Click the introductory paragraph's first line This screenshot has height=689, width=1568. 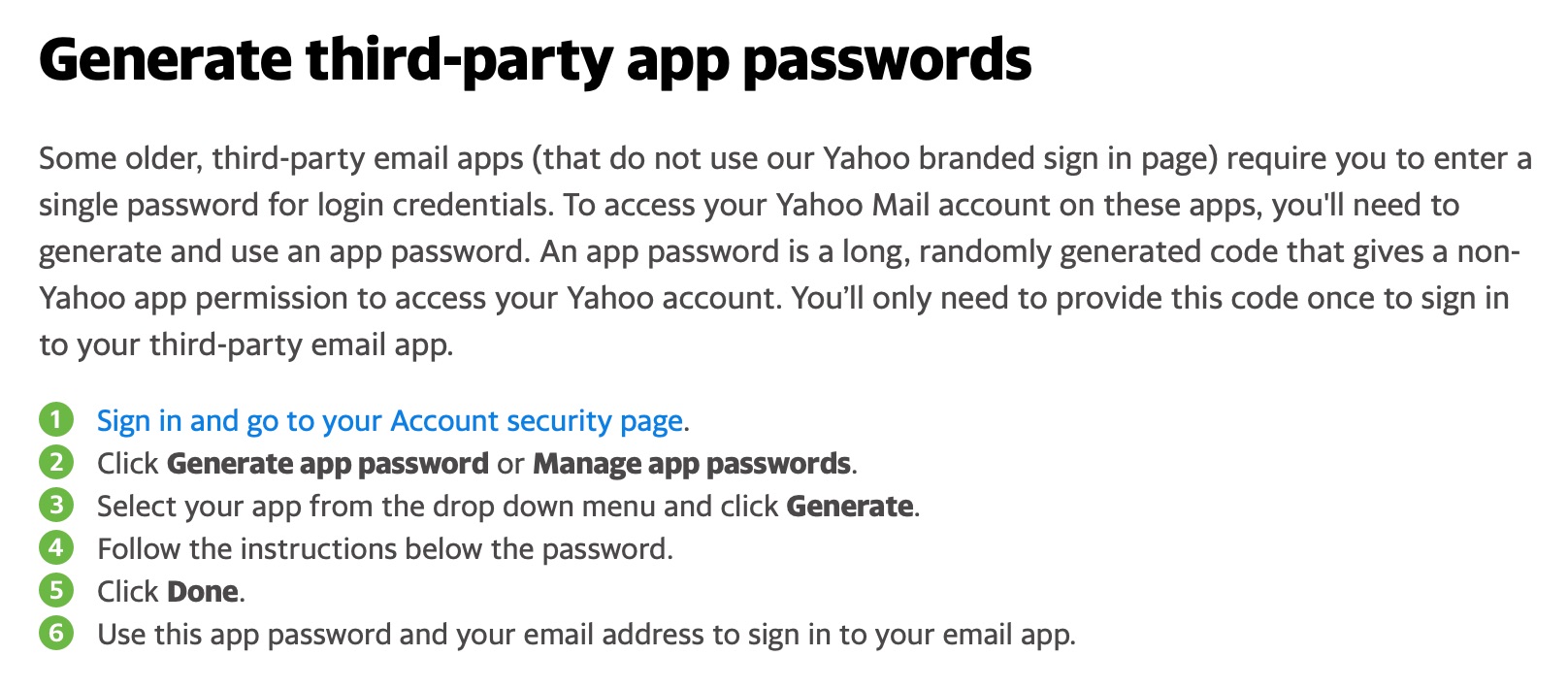pyautogui.click(x=785, y=158)
